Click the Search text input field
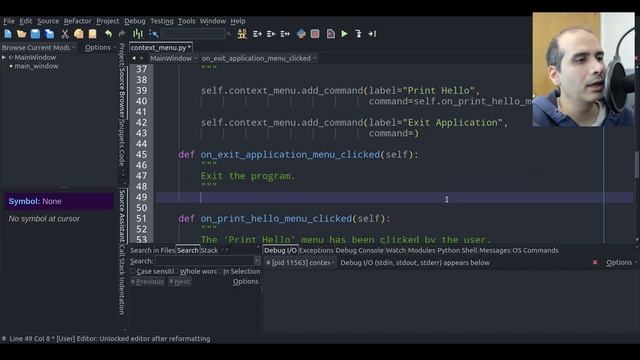The image size is (640, 360). coord(204,261)
